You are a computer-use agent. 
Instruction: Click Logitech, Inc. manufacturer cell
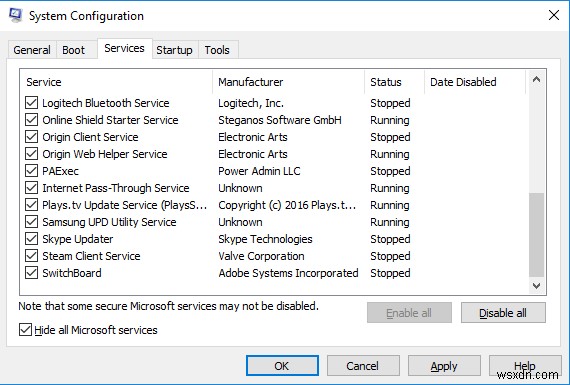coord(251,103)
